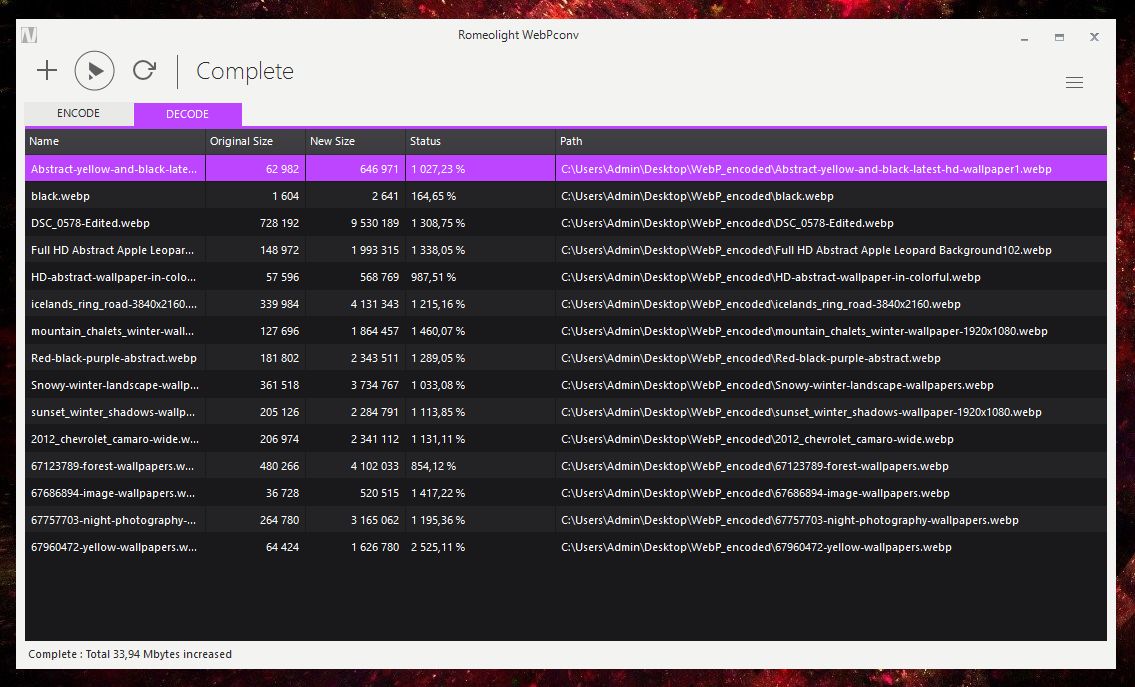Viewport: 1135px width, 687px height.
Task: Select the Red-black-purple-abstract.webp name cell
Action: (115, 358)
